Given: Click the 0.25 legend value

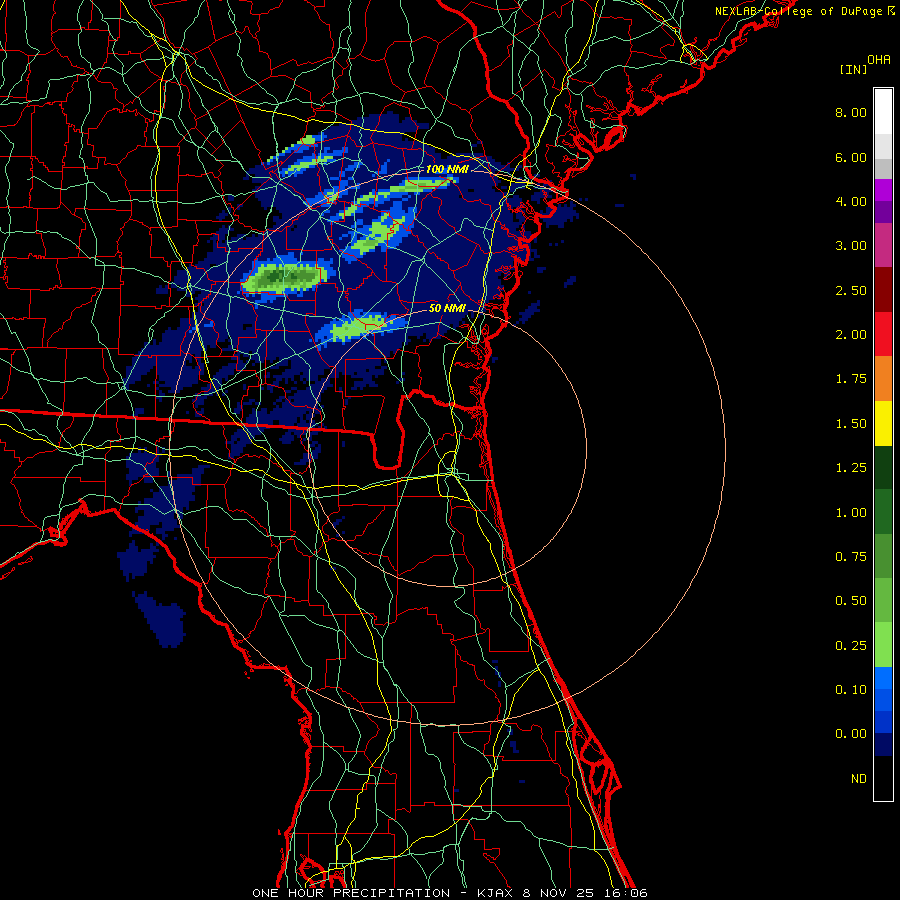Looking at the screenshot, I should point(851,646).
